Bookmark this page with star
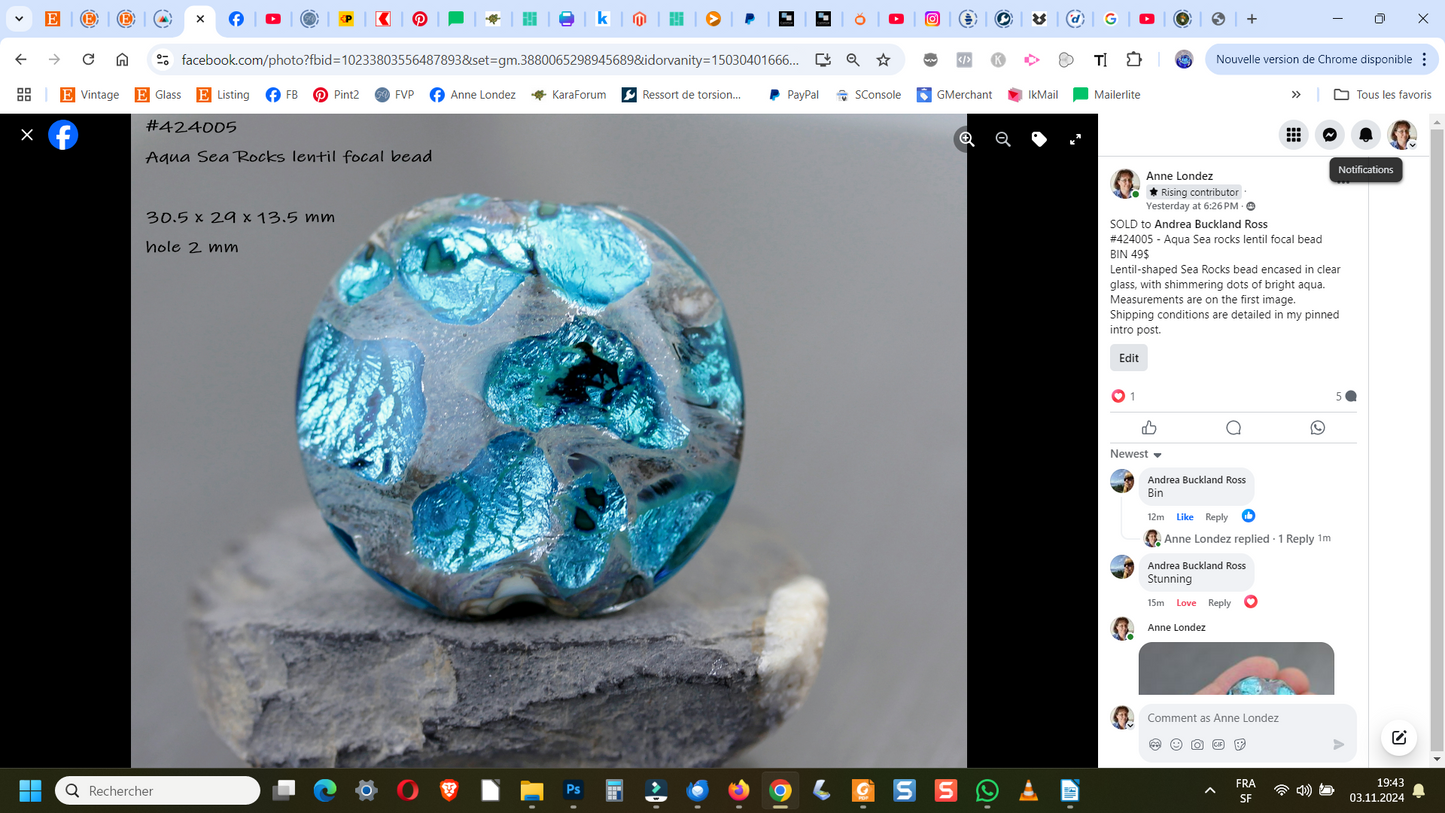Screen dimensions: 1445x813 [x=883, y=60]
